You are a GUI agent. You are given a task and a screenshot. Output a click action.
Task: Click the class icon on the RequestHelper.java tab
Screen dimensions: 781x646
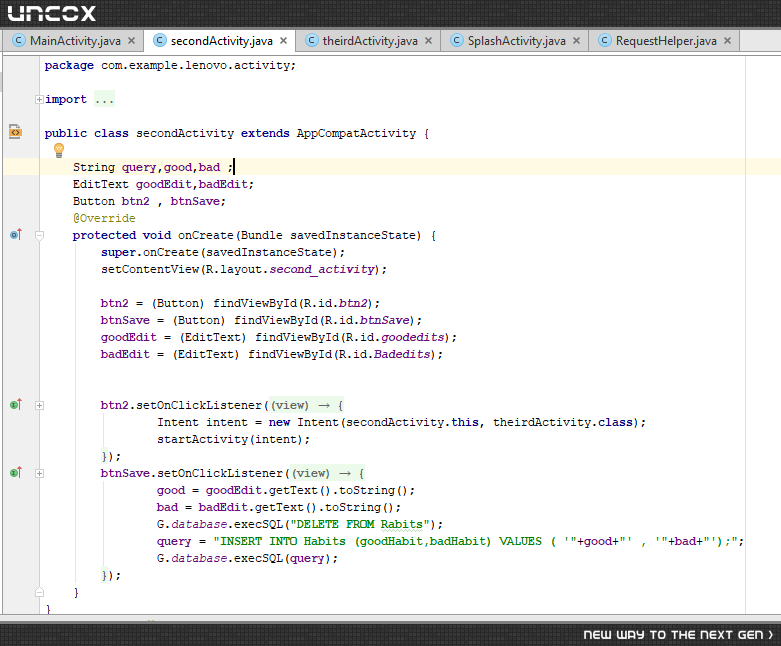(604, 40)
